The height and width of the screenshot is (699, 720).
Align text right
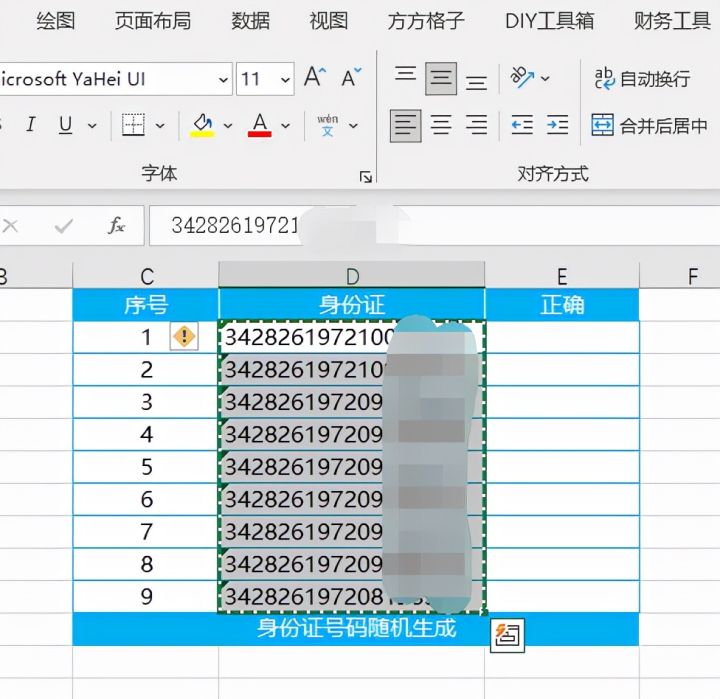coord(476,125)
